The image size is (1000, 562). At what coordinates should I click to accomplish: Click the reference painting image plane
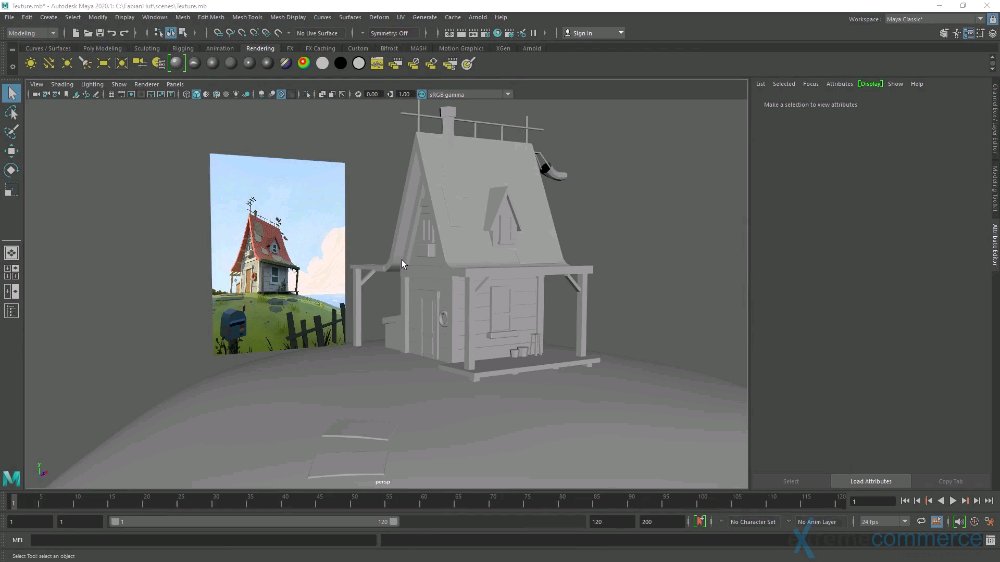[x=277, y=253]
